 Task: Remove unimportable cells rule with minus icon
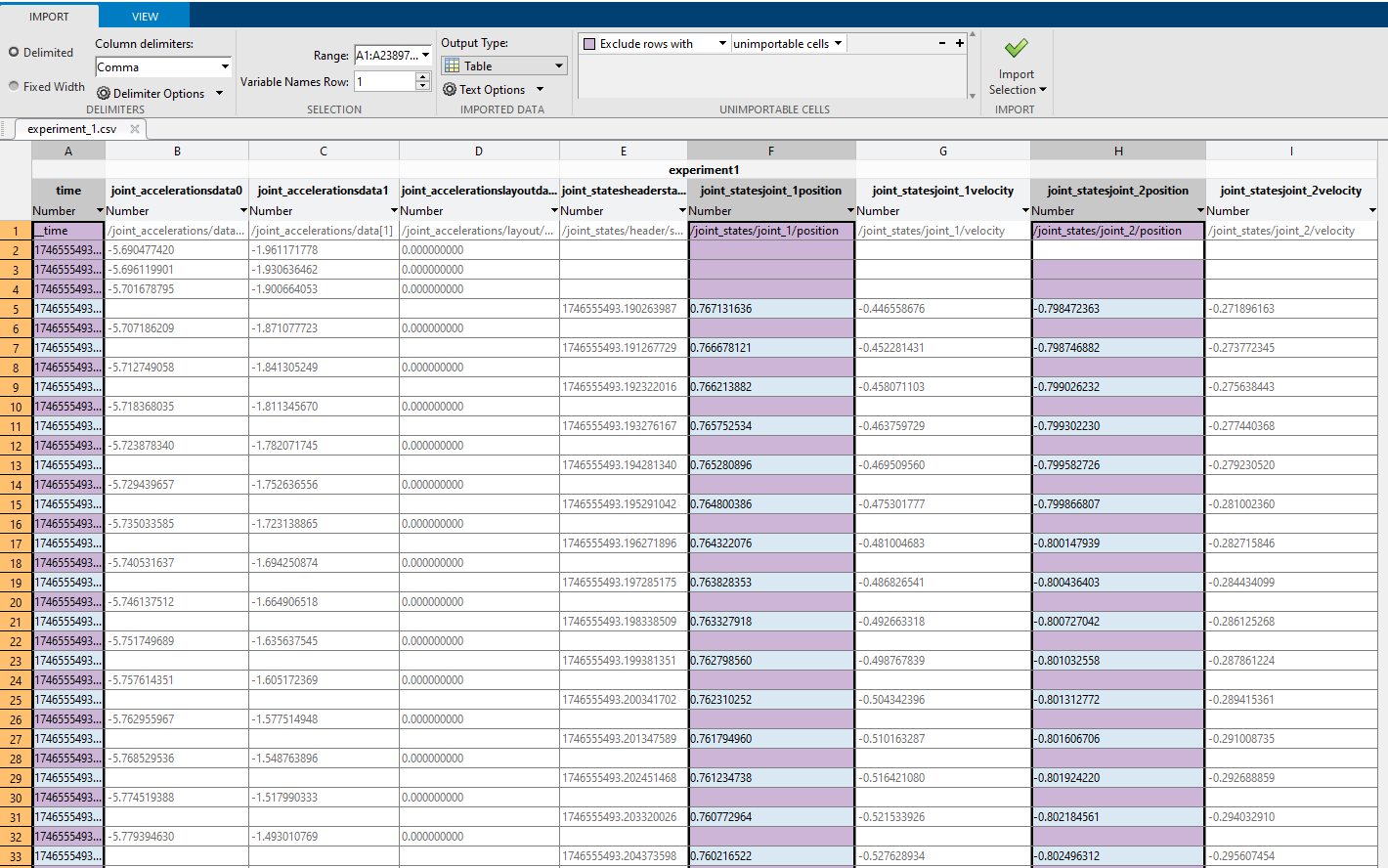pyautogui.click(x=942, y=43)
